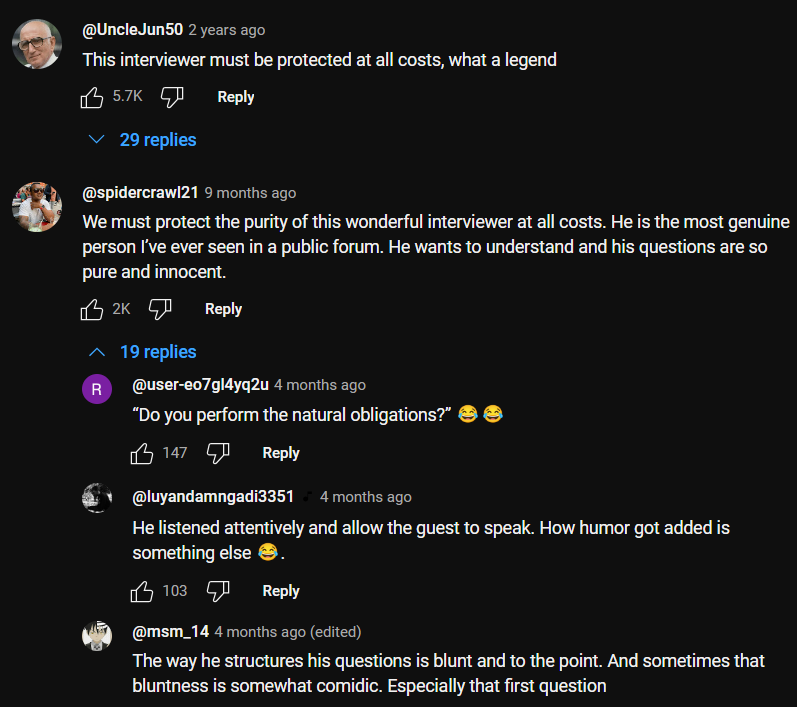Click the "9 months ago" timestamp
The image size is (797, 707).
[250, 193]
